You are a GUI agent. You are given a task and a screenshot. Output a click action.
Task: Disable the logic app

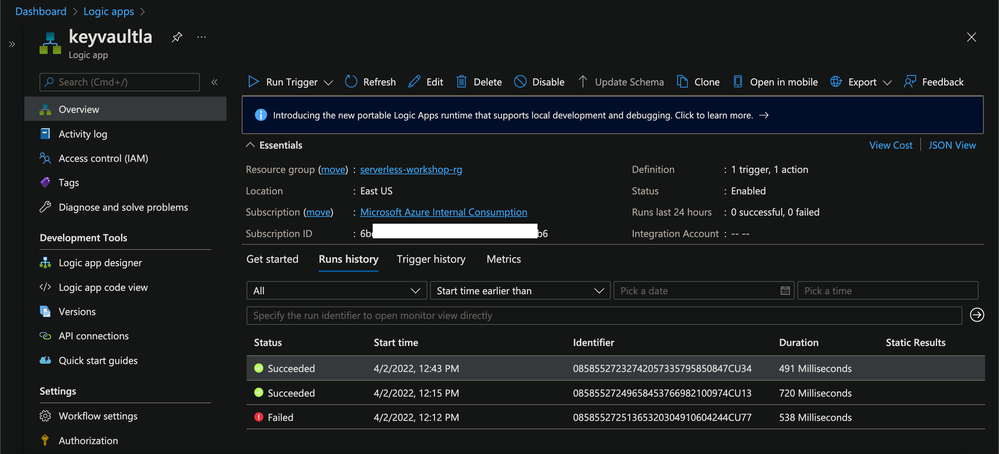click(x=539, y=82)
